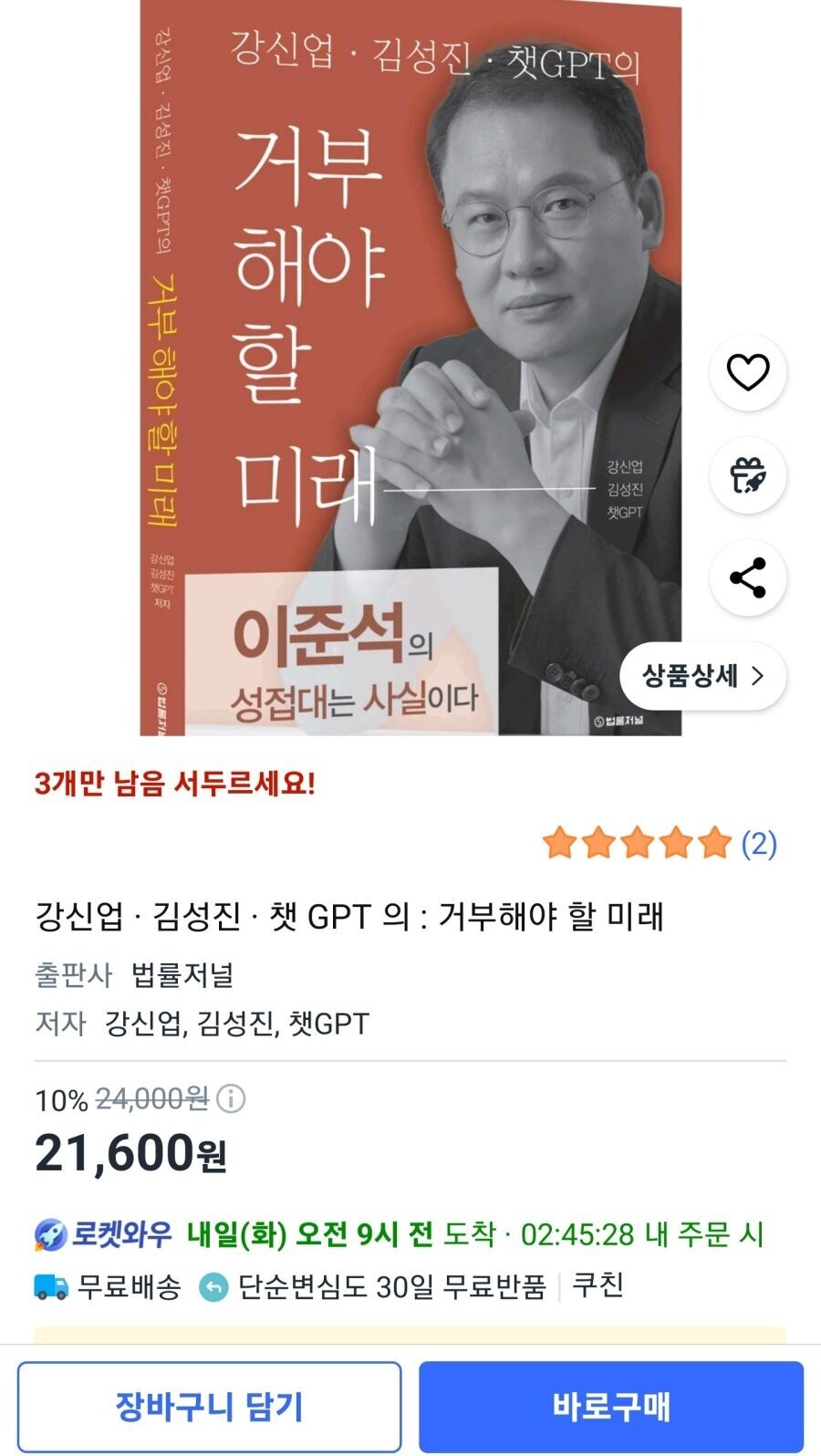Image resolution: width=821 pixels, height=1456 pixels.
Task: Open the gift sending icon
Action: coord(747,475)
